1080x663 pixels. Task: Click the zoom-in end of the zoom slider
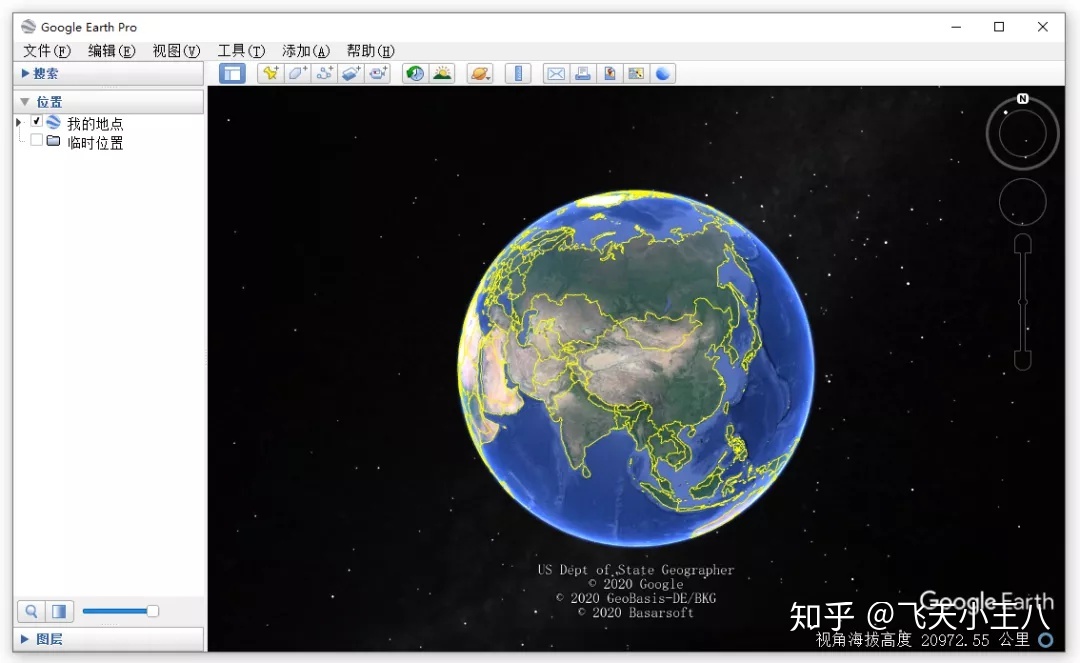[1023, 243]
